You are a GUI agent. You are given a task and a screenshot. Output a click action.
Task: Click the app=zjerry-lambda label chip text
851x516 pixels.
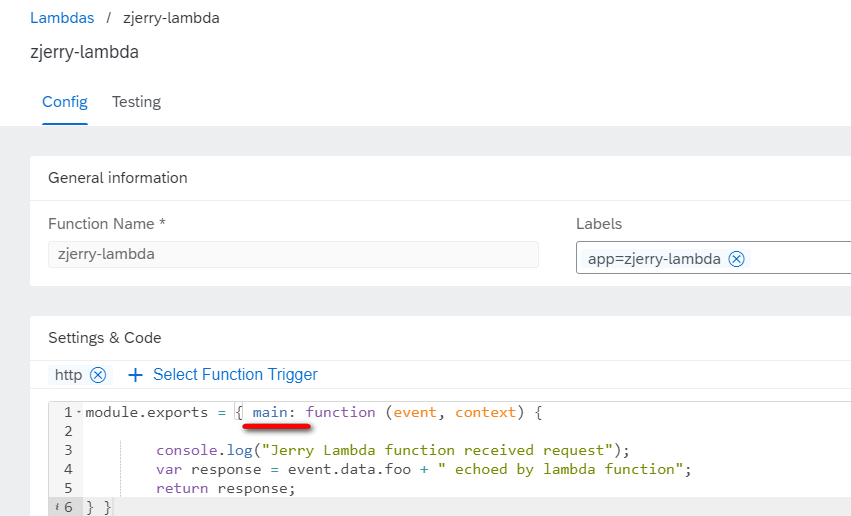tap(654, 259)
